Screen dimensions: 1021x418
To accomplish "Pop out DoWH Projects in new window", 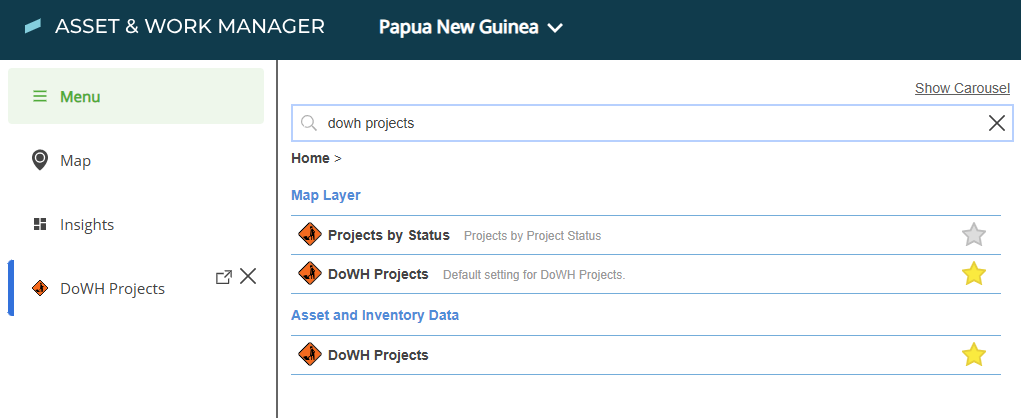I will pos(224,277).
